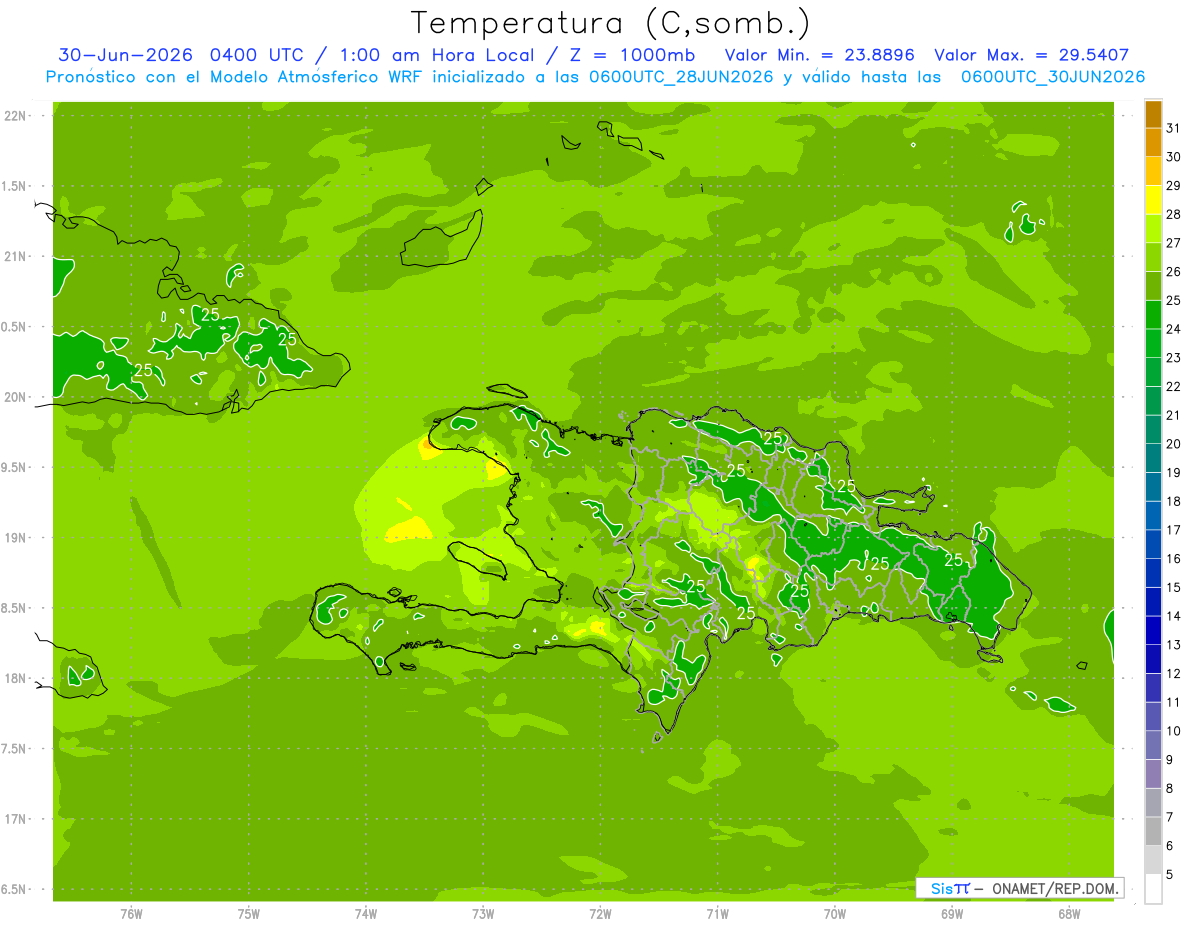Click the '73W' longitude axis label
This screenshot has width=1200, height=927.
pyautogui.click(x=483, y=914)
